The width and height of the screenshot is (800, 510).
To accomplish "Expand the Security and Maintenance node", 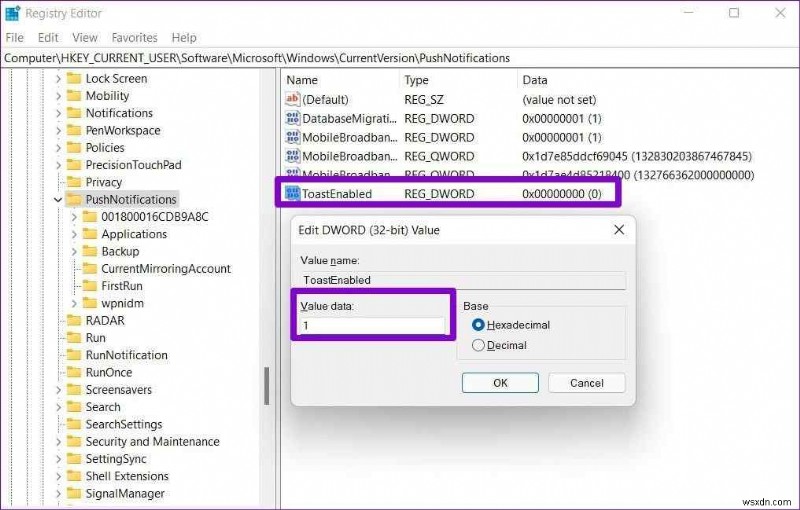I will click(x=58, y=442).
